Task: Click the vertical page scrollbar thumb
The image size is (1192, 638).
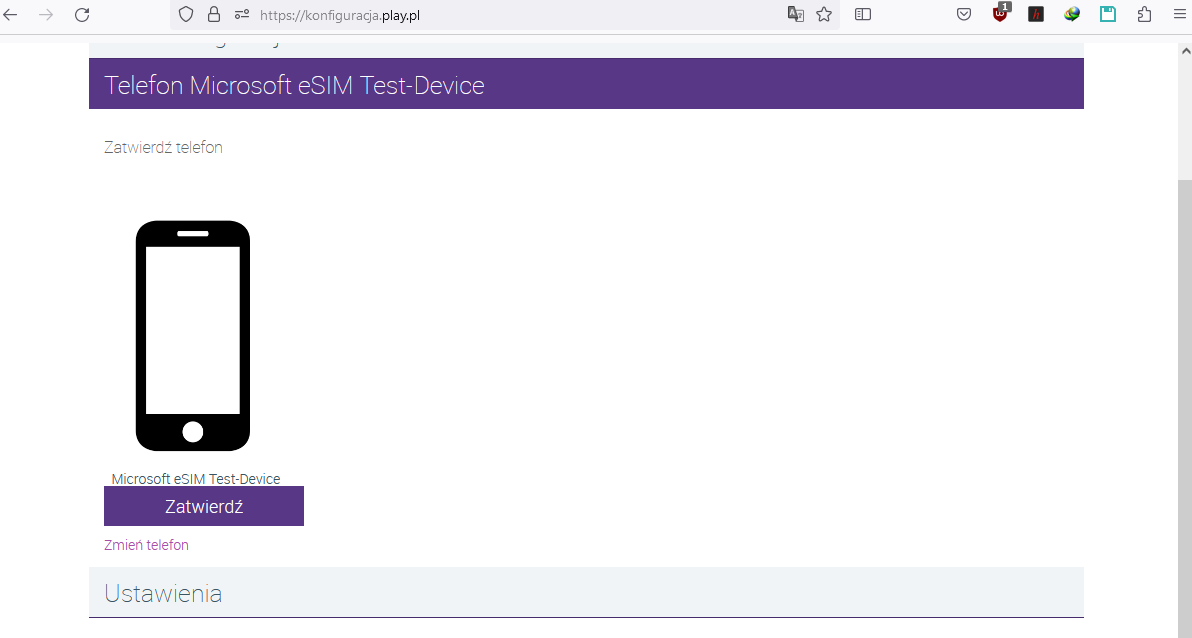Action: (1185, 408)
